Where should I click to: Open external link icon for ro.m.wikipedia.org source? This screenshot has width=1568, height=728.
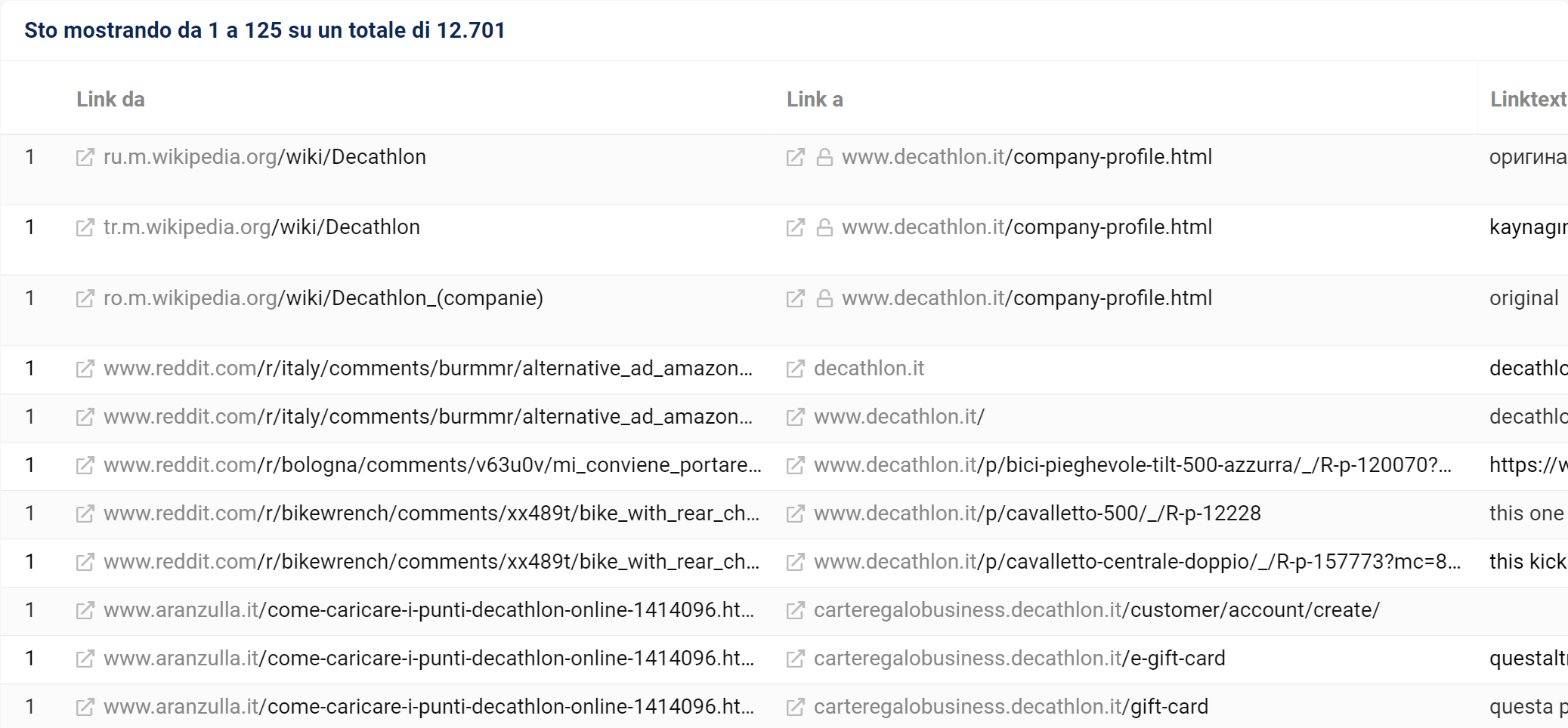coord(85,298)
